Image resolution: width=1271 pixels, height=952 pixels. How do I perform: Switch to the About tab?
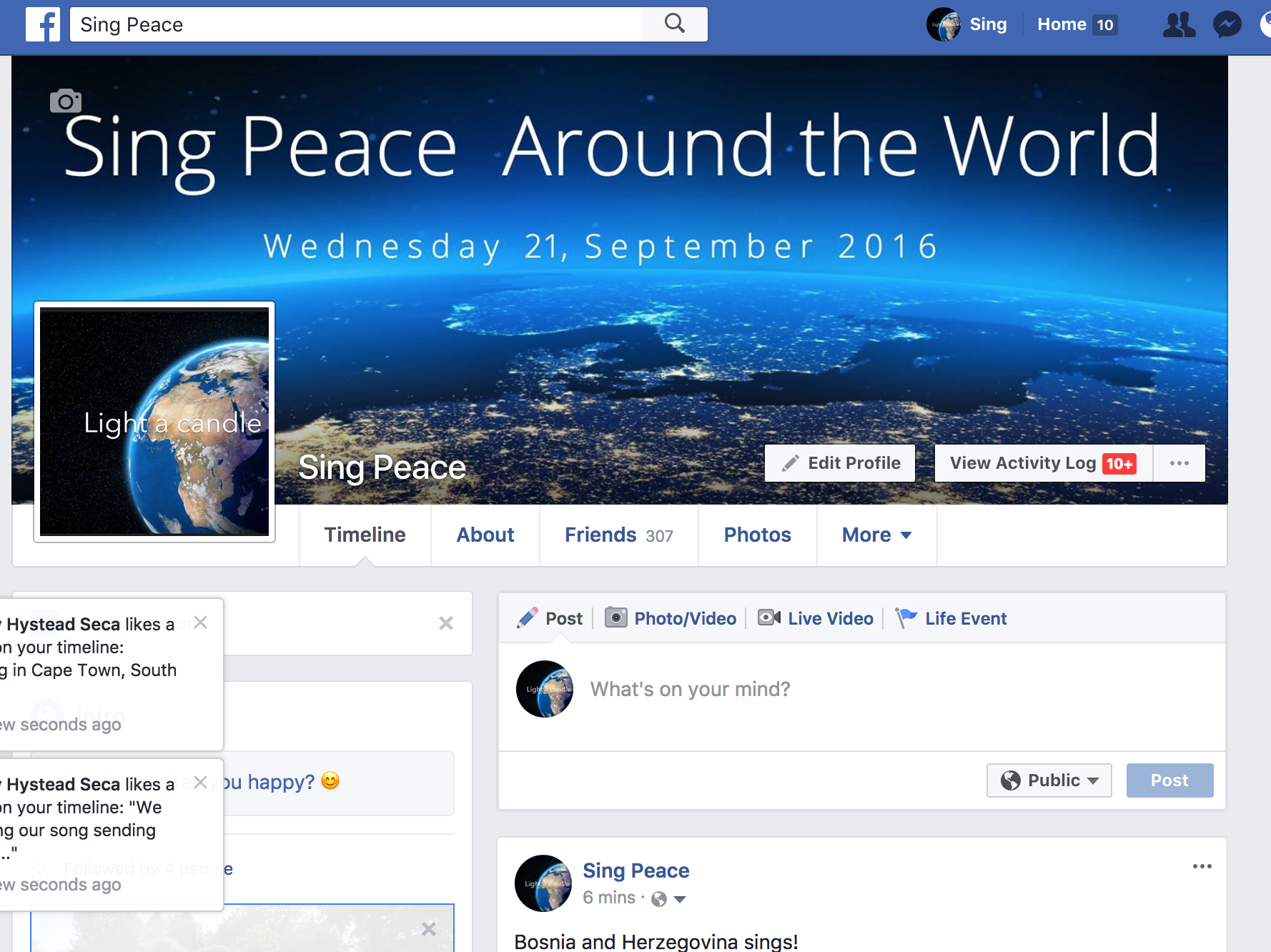485,535
